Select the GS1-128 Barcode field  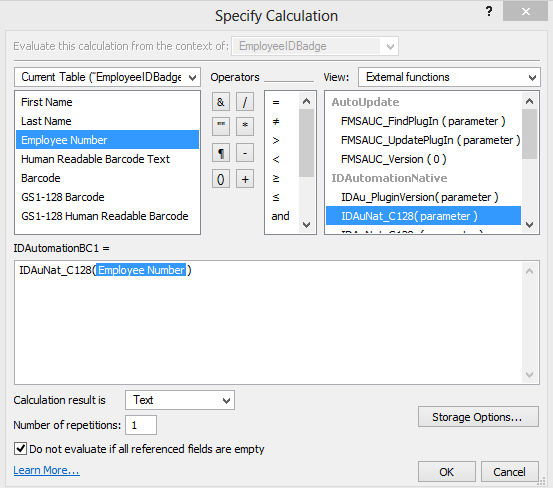(x=108, y=197)
